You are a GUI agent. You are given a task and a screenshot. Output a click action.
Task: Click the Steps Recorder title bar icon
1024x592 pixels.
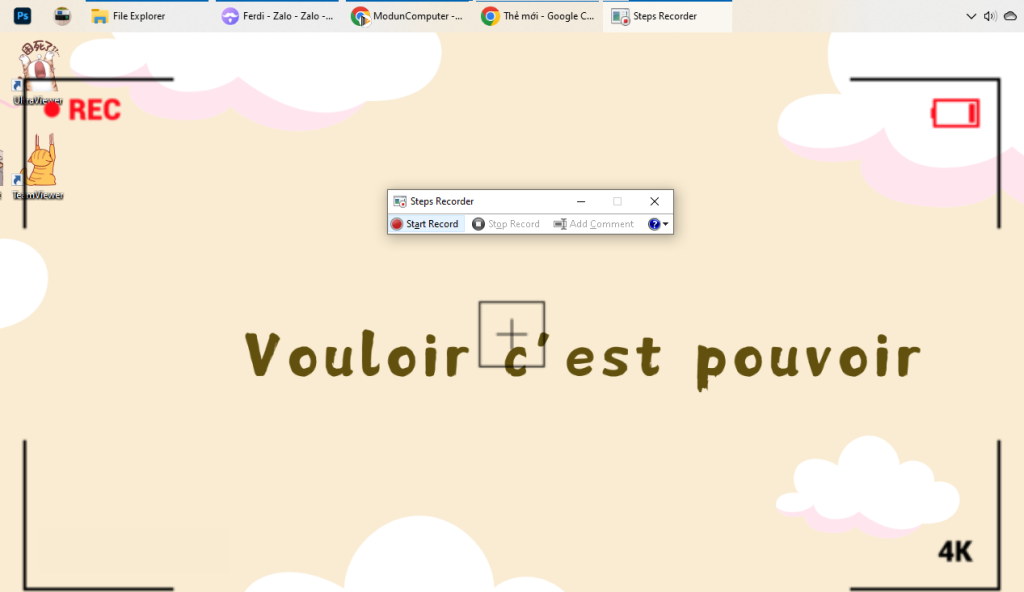[x=400, y=201]
